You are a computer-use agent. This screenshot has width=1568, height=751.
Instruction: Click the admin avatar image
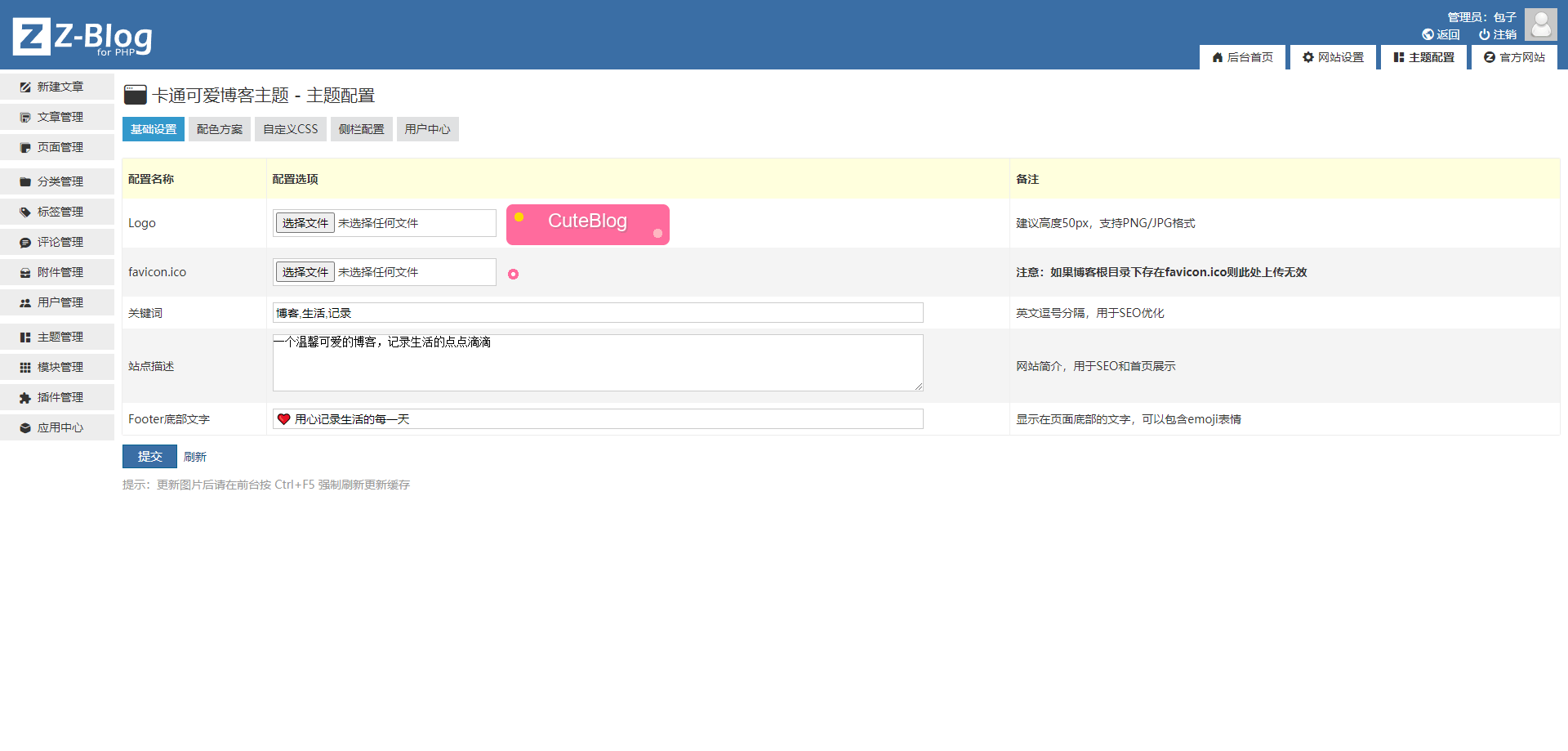tap(1540, 25)
